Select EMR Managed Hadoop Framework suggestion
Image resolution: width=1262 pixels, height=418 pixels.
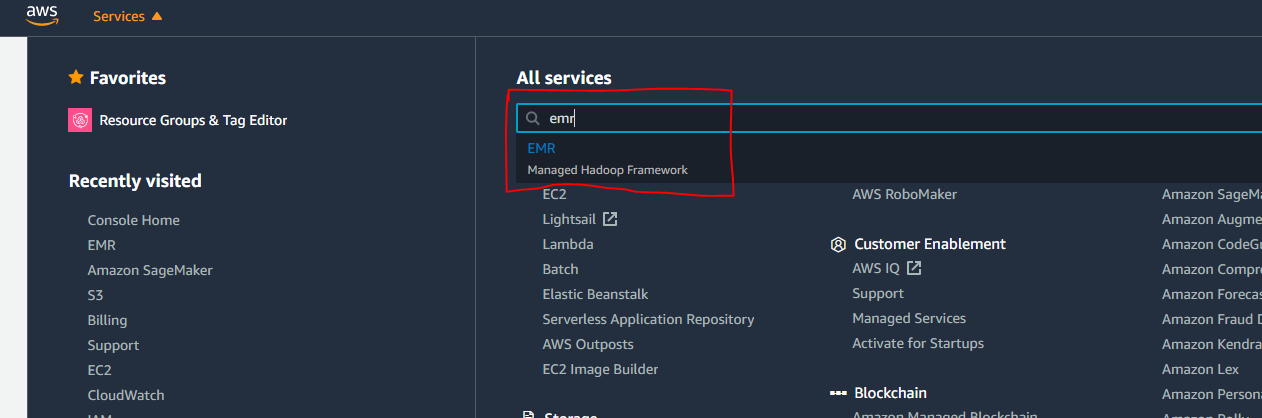(x=607, y=159)
